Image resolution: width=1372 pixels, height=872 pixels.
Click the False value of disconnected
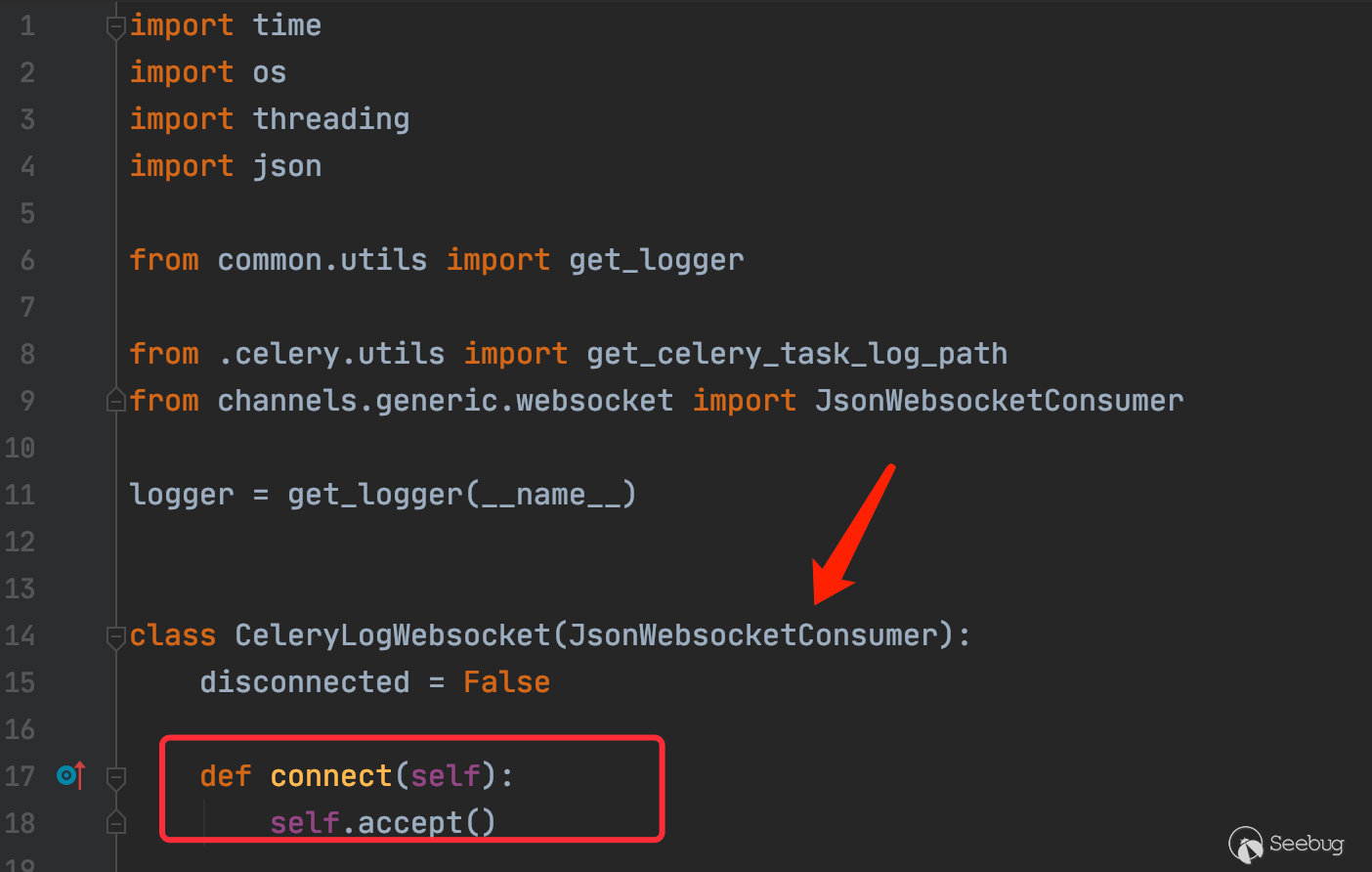click(506, 682)
